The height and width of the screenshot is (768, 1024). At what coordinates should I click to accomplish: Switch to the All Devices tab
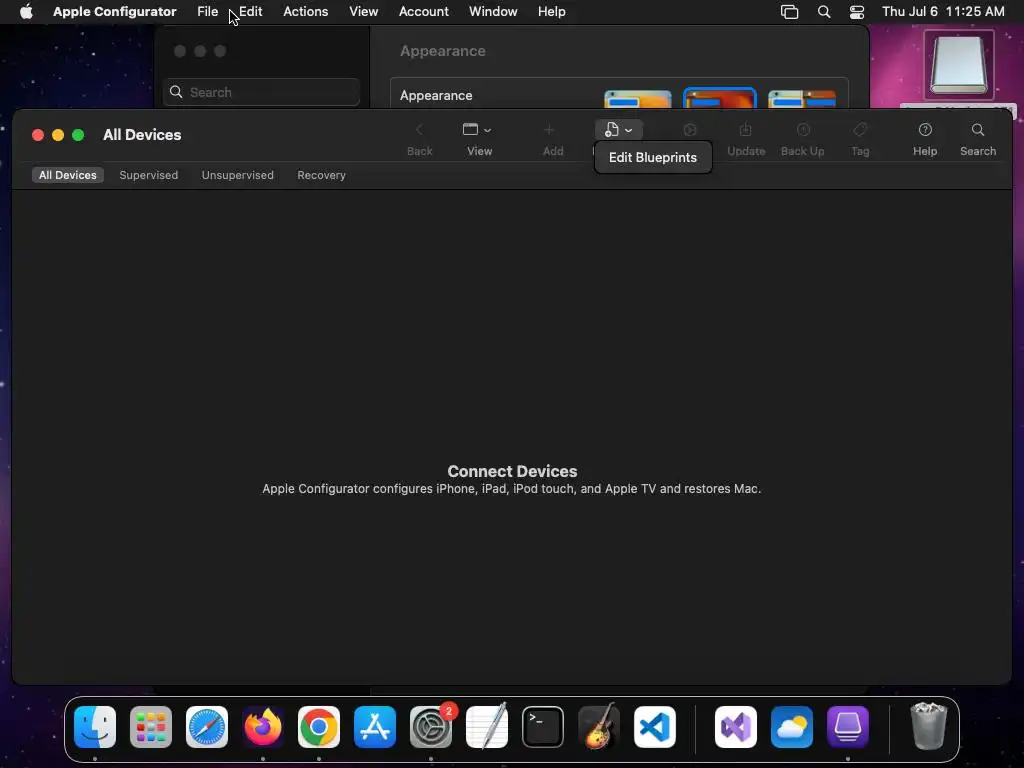tap(67, 175)
